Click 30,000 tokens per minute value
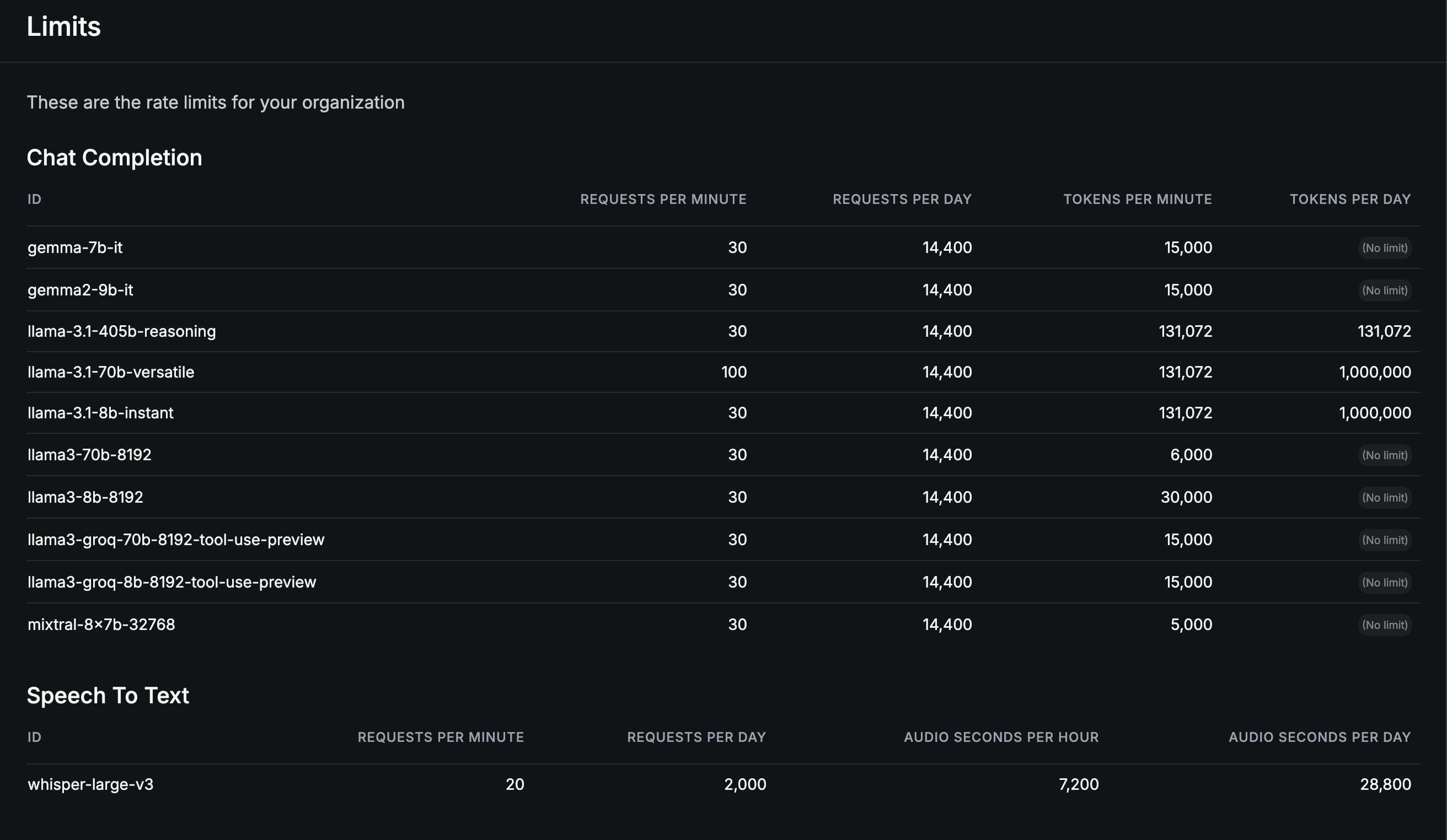This screenshot has width=1447, height=840. click(1186, 497)
